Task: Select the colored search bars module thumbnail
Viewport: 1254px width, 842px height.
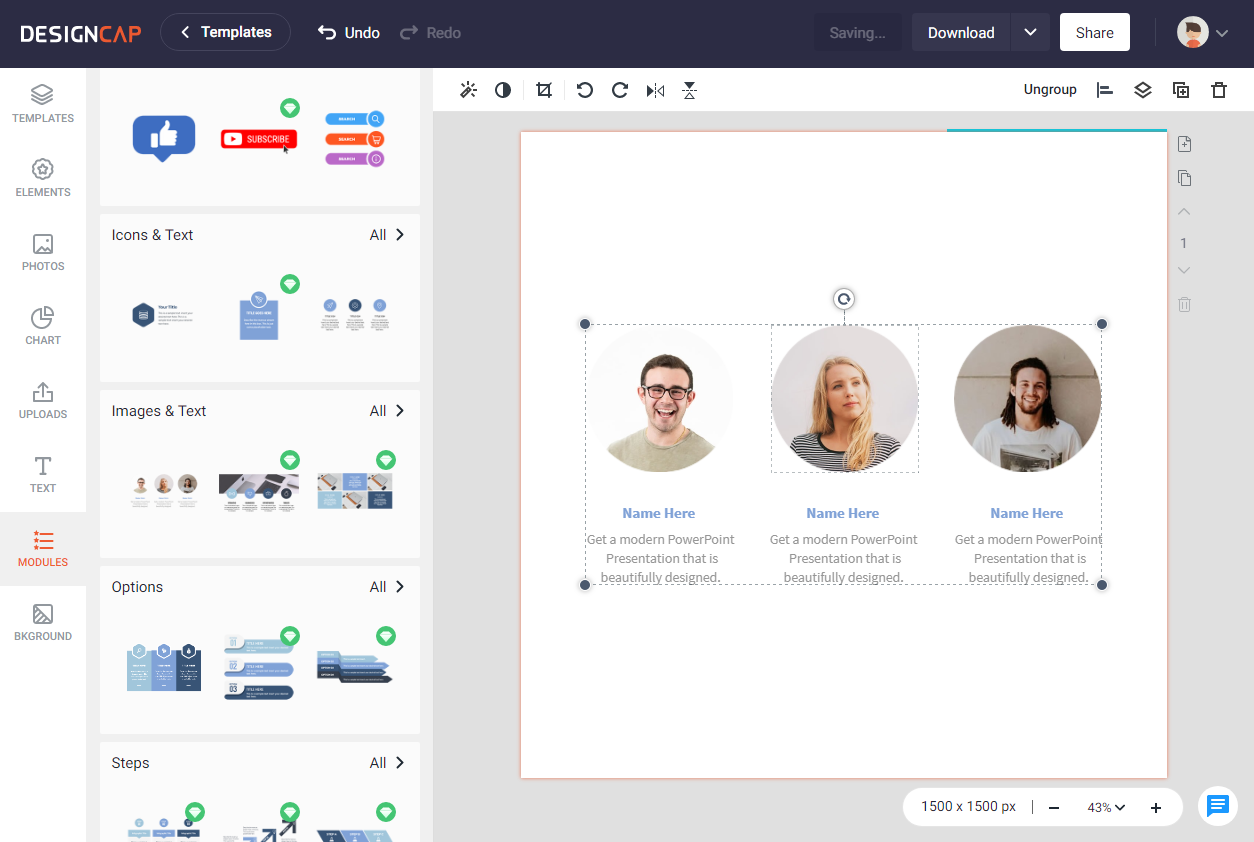Action: [354, 139]
